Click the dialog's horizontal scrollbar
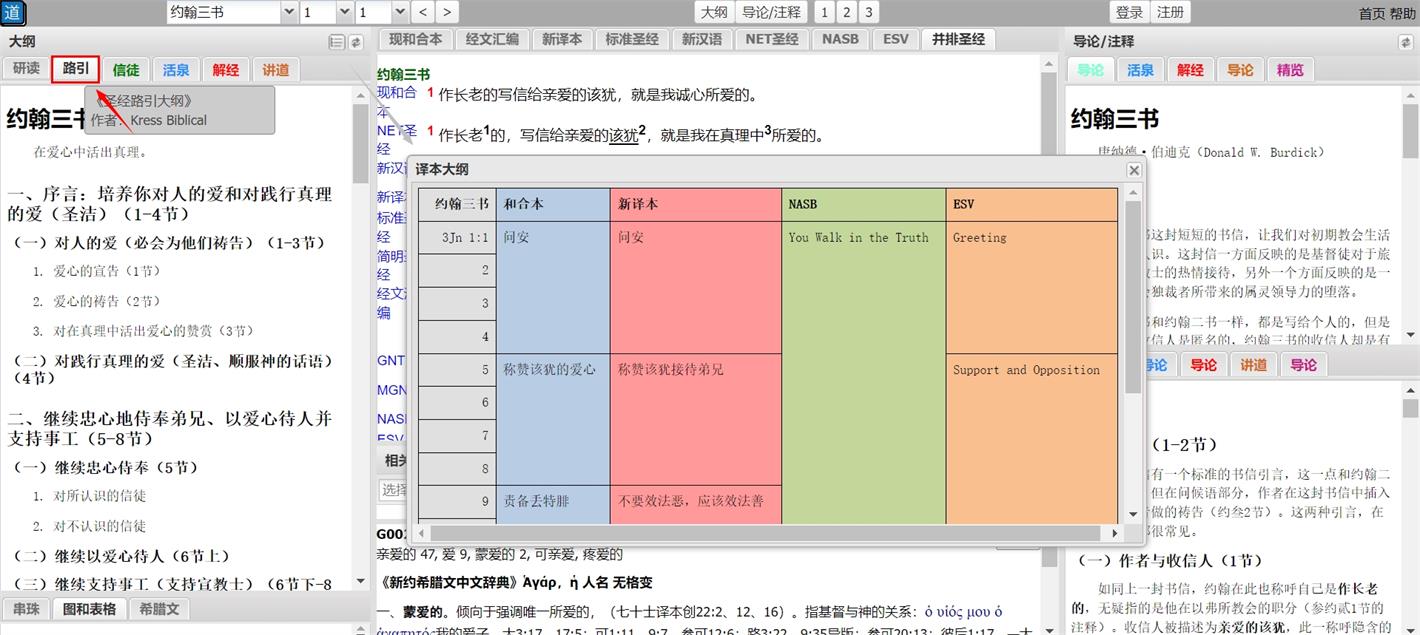The width and height of the screenshot is (1420, 635). [x=768, y=533]
